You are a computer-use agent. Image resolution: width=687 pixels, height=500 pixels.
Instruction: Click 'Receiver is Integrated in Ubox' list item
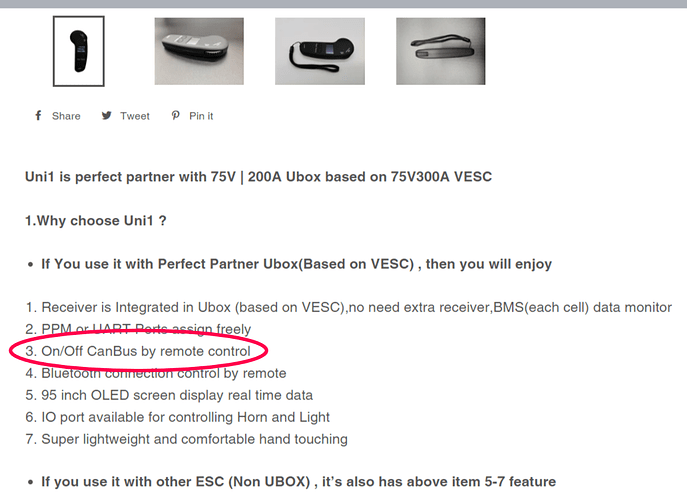pyautogui.click(x=348, y=308)
